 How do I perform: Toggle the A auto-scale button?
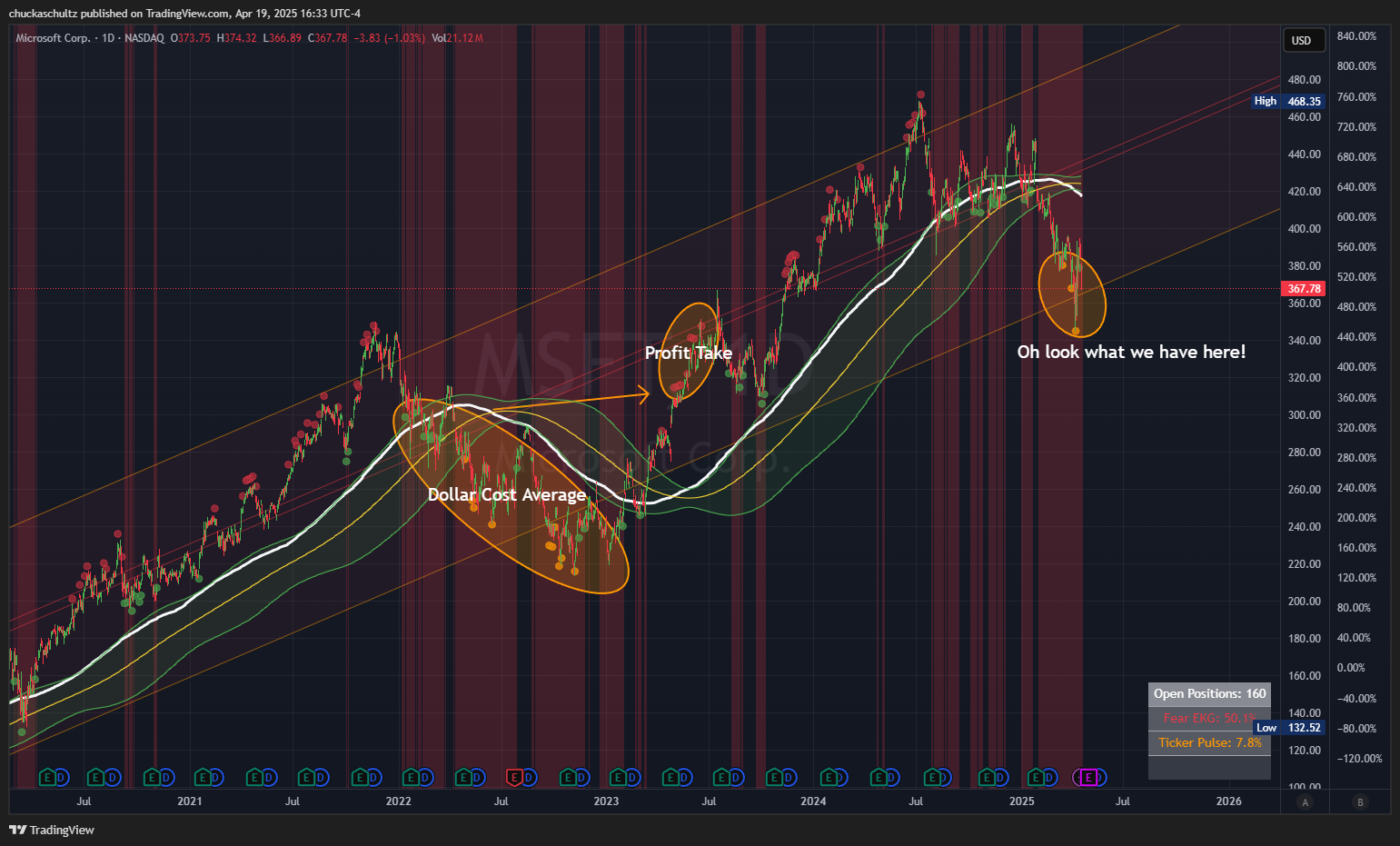[1306, 801]
